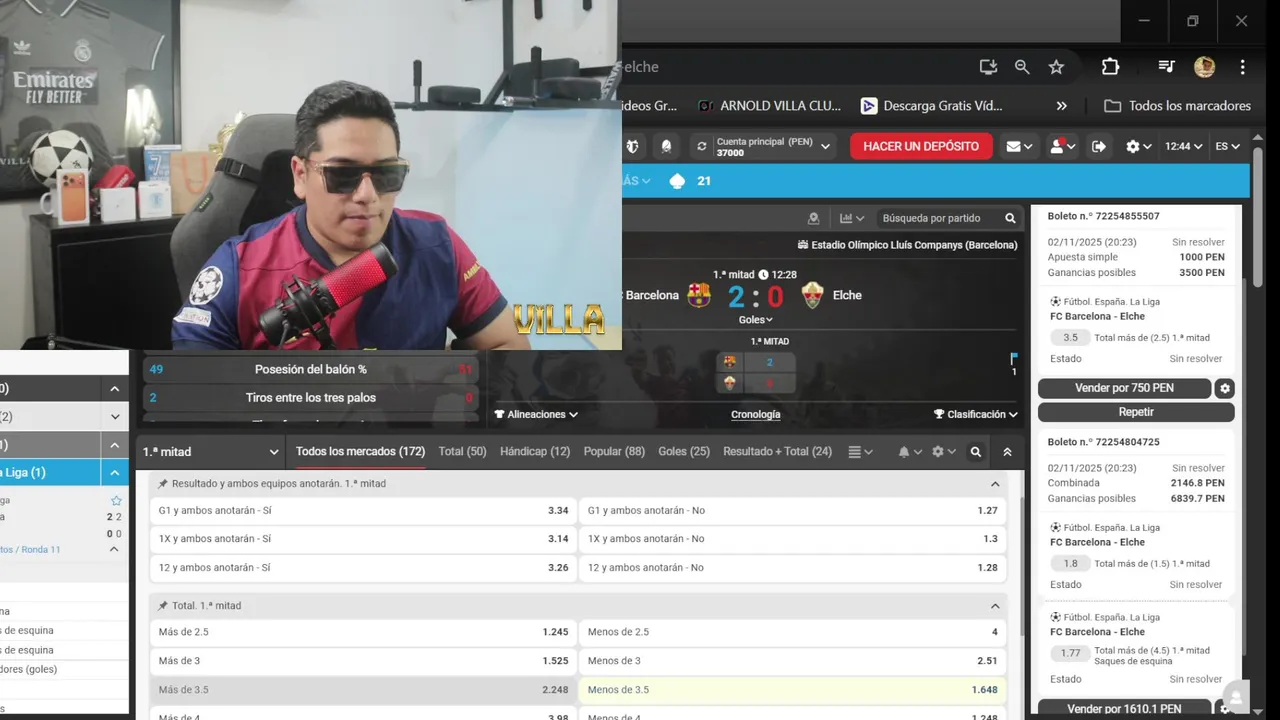Open the market layout list dropdown
Viewport: 1280px width, 720px height.
860,452
